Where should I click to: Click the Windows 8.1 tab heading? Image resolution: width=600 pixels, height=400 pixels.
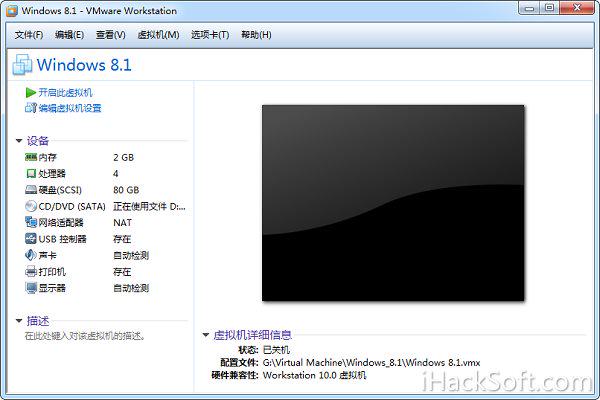pos(84,65)
